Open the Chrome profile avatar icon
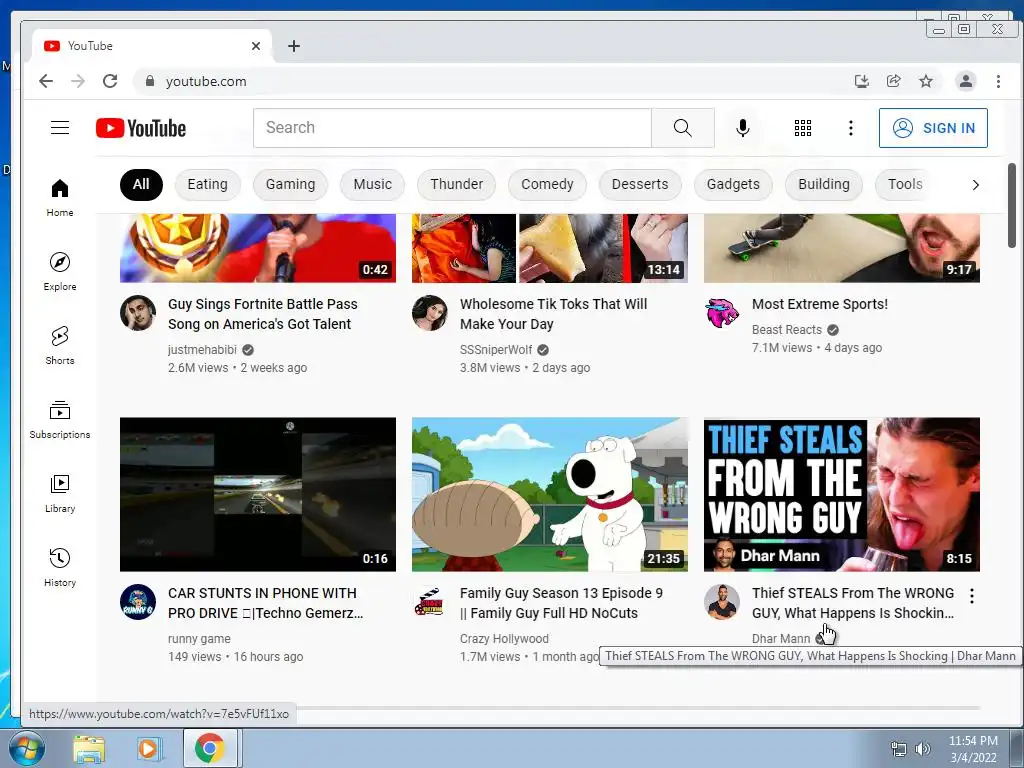 click(966, 81)
